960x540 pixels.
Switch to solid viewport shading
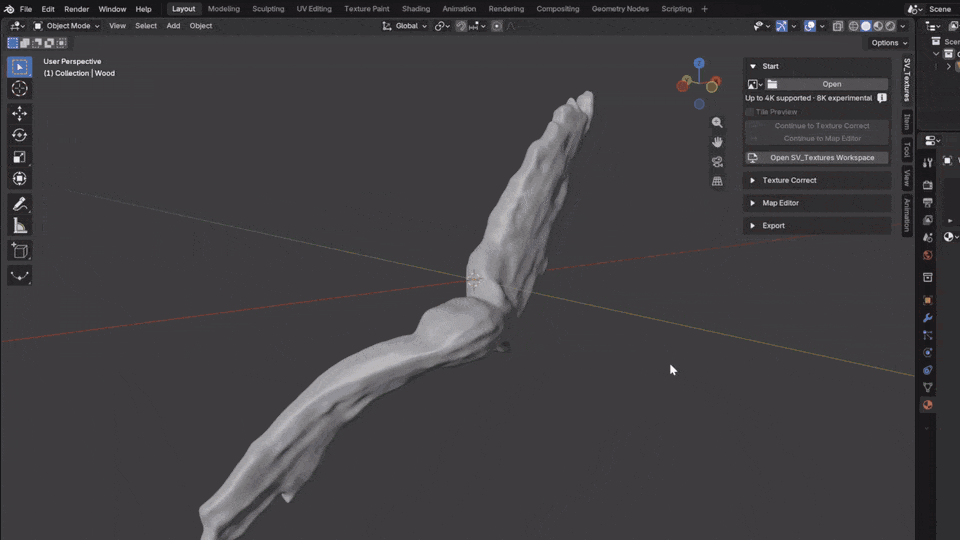[866, 26]
